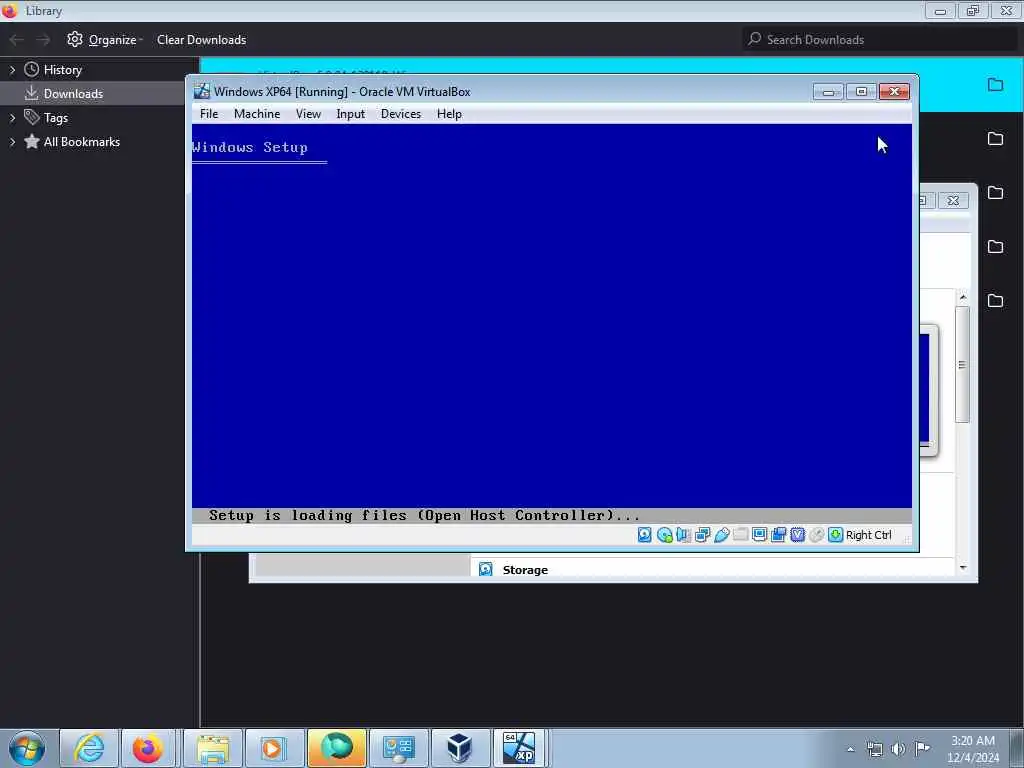Expand the Tags tree item
This screenshot has width=1024, height=768.
[x=12, y=118]
